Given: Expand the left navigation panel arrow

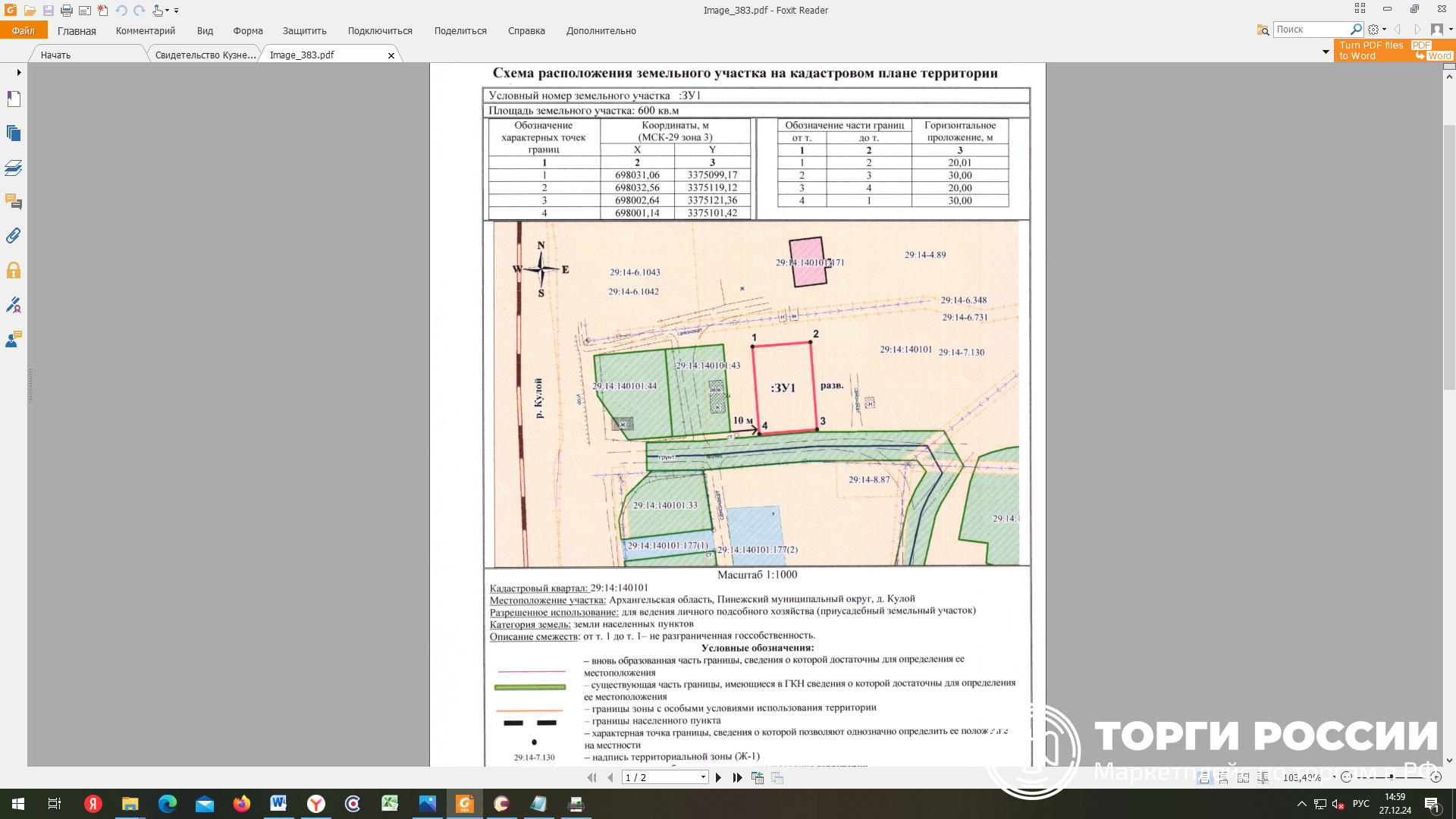Looking at the screenshot, I should pyautogui.click(x=19, y=73).
